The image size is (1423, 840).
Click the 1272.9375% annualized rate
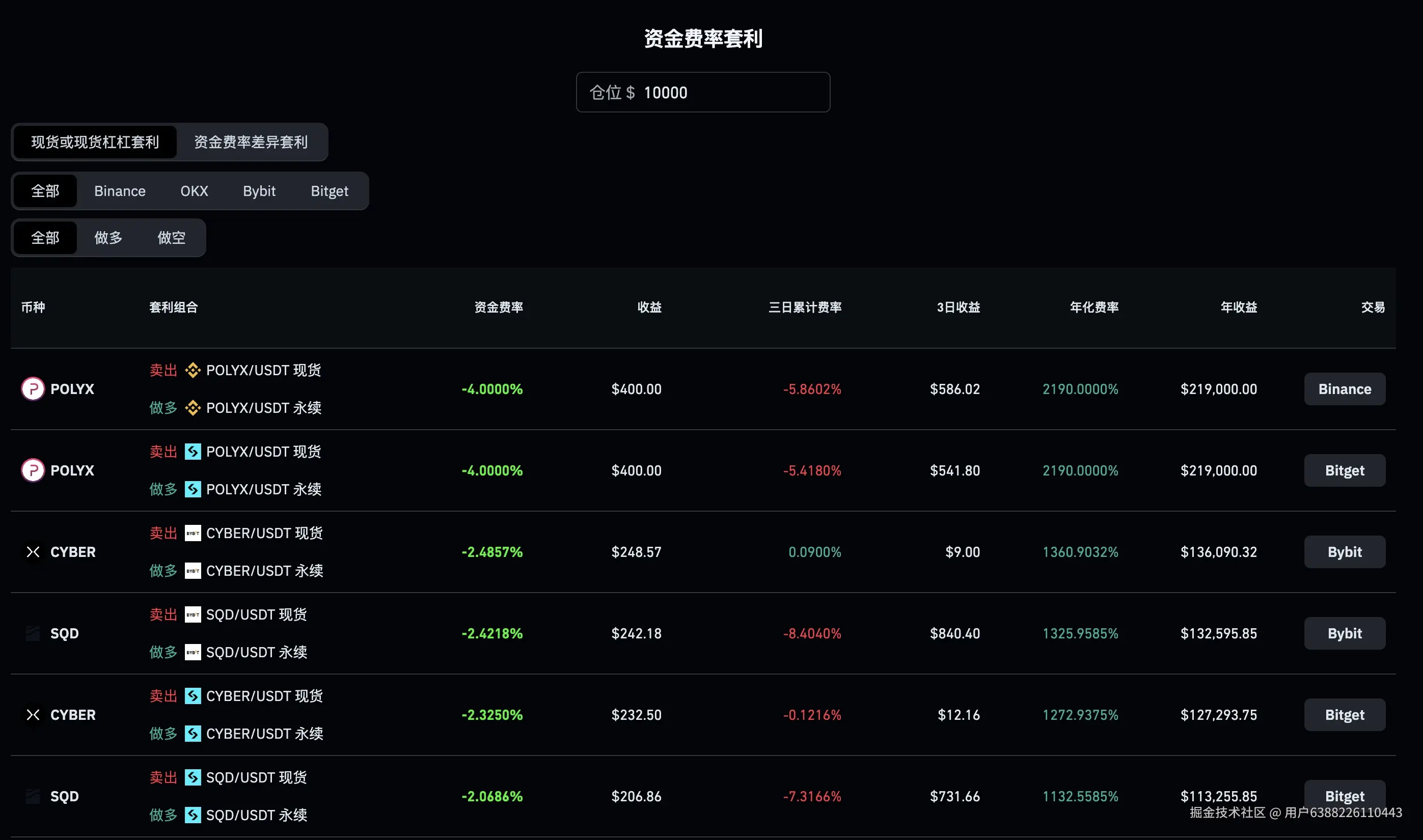(x=1080, y=715)
